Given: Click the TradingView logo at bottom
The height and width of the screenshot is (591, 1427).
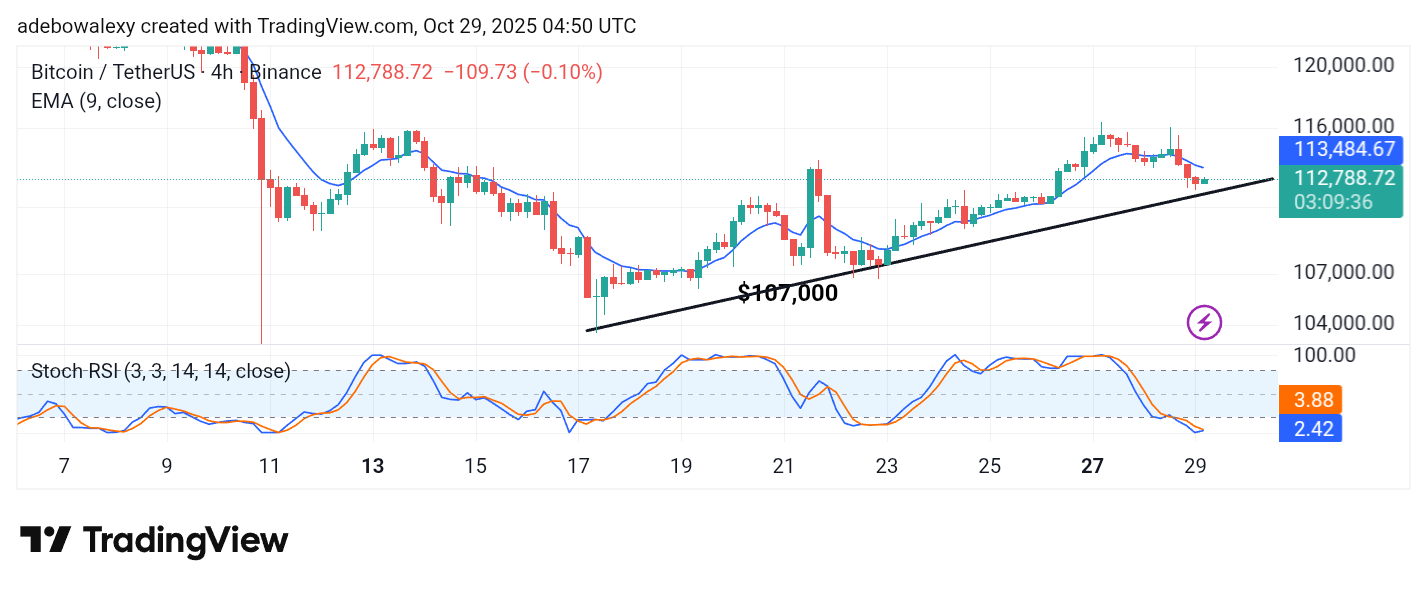Looking at the screenshot, I should (154, 541).
